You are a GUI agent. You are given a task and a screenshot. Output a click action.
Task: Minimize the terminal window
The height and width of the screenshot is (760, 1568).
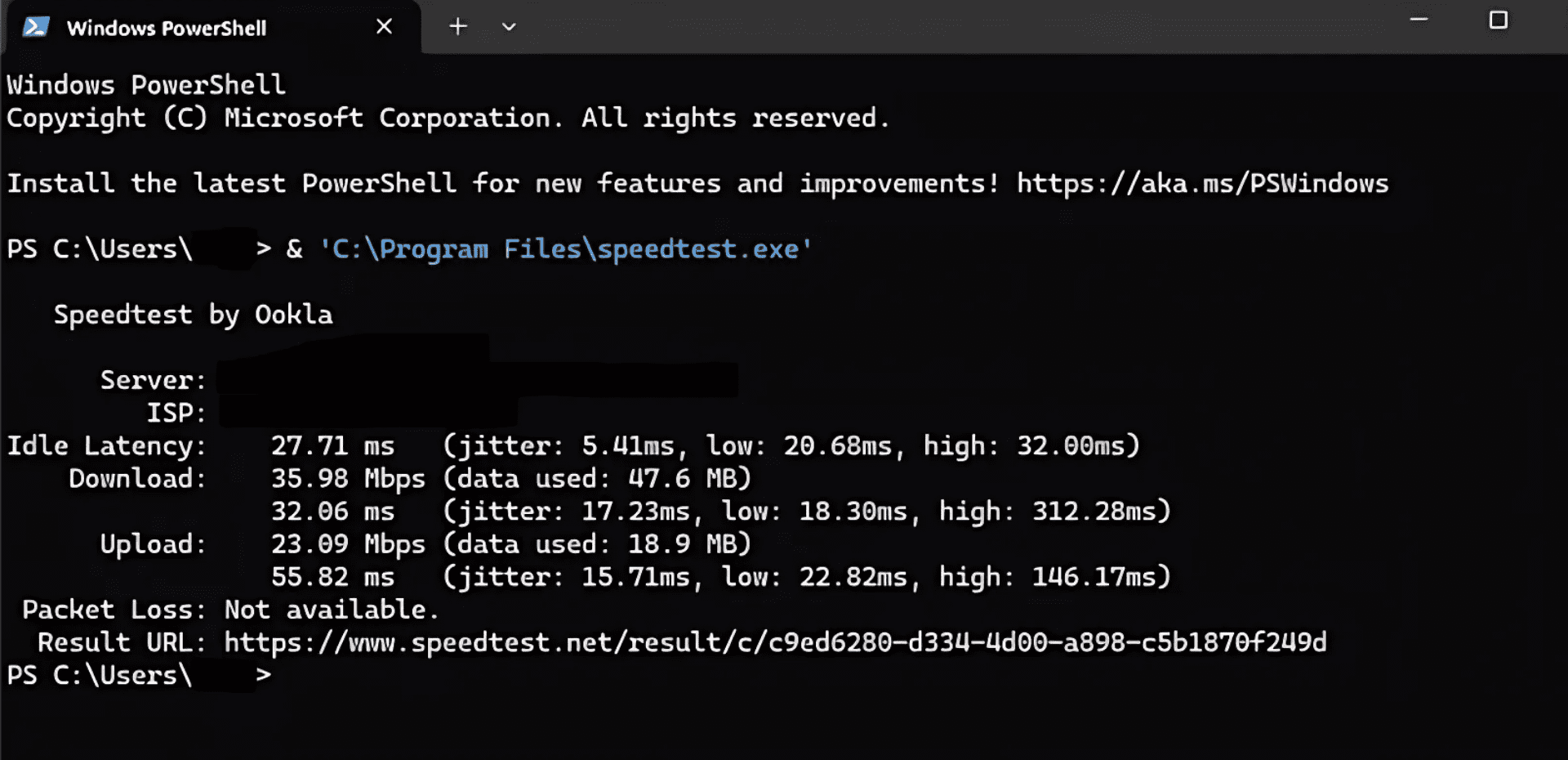pyautogui.click(x=1419, y=20)
